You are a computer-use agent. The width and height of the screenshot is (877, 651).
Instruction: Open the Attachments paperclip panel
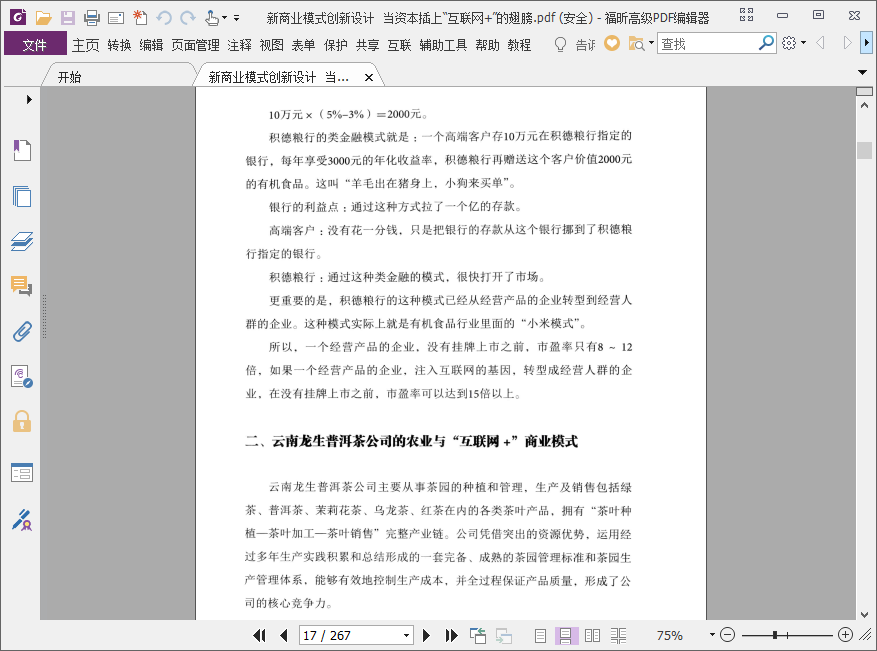[x=22, y=331]
